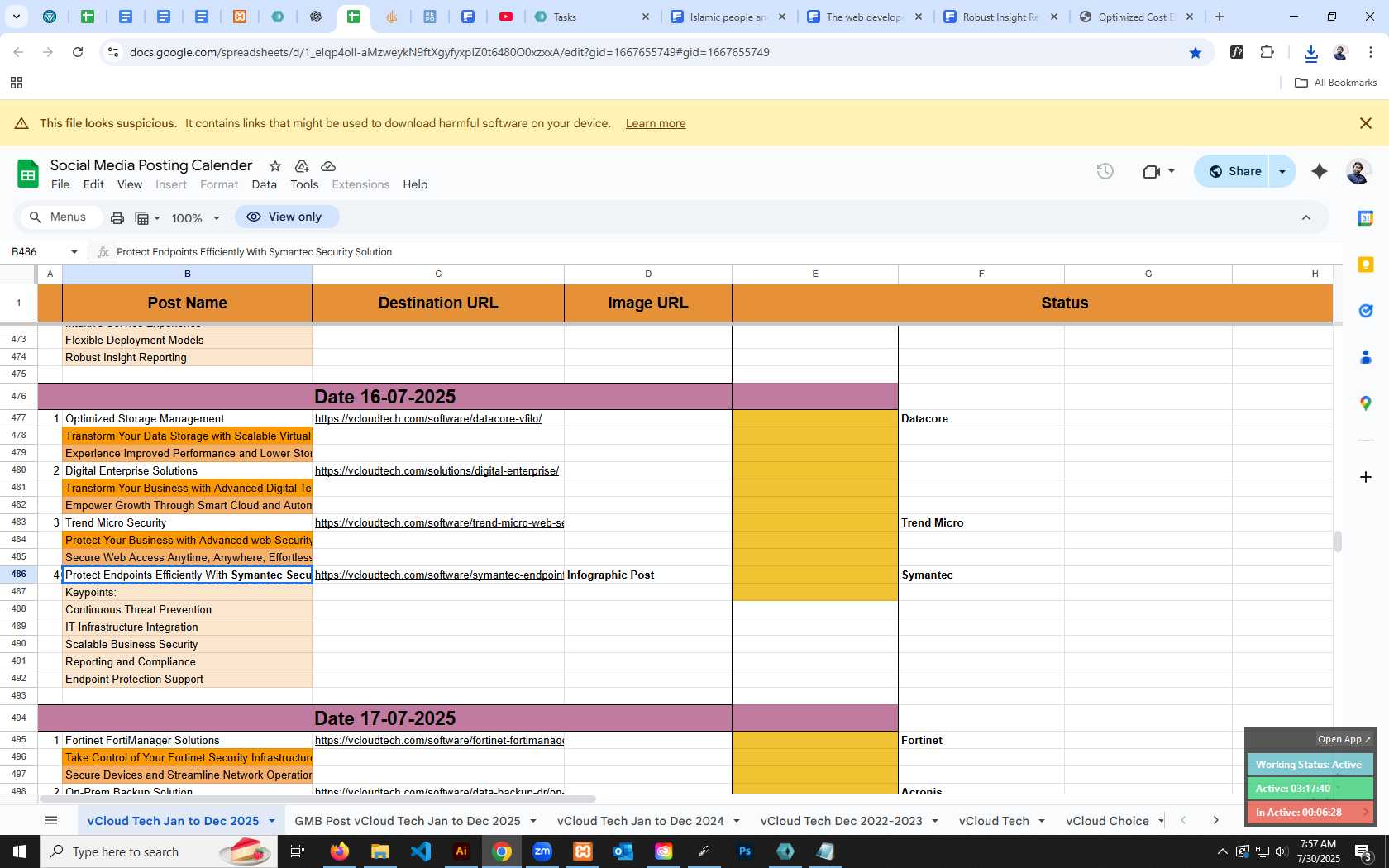Open Contacts side panel icon
Image resolution: width=1389 pixels, height=868 pixels.
[1366, 357]
